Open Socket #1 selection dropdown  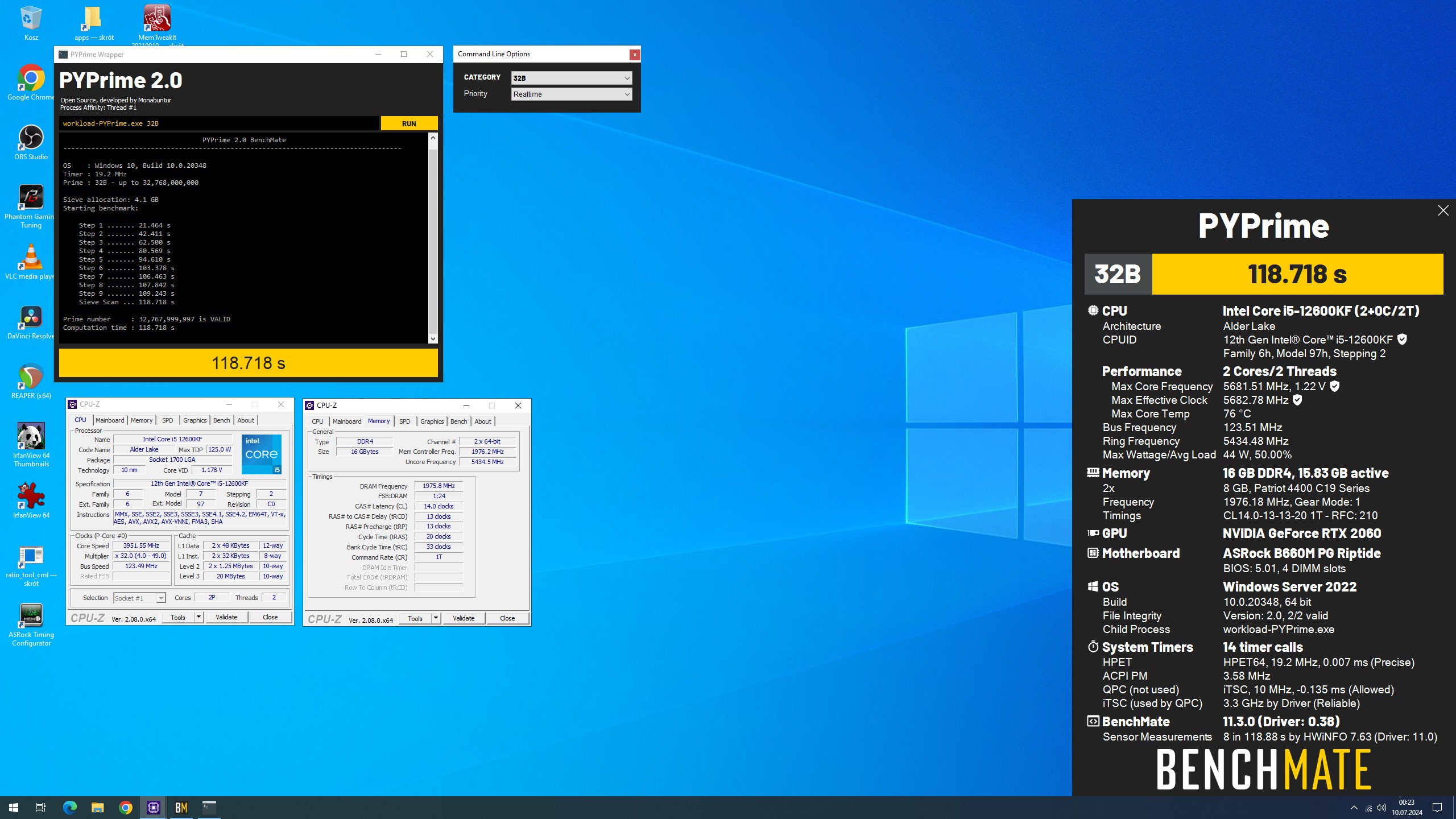pos(139,598)
